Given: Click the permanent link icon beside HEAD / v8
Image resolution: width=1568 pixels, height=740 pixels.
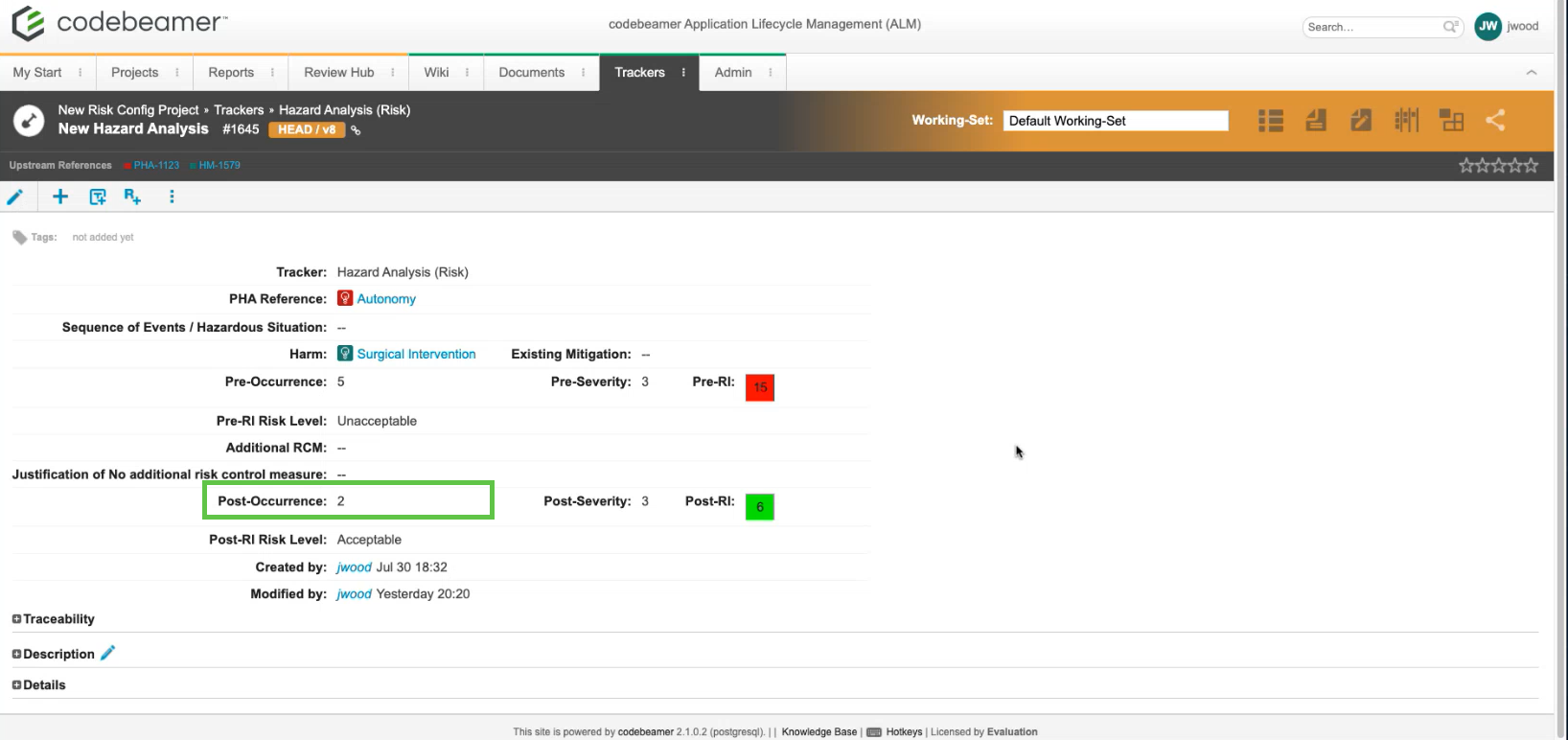Looking at the screenshot, I should click(x=356, y=130).
